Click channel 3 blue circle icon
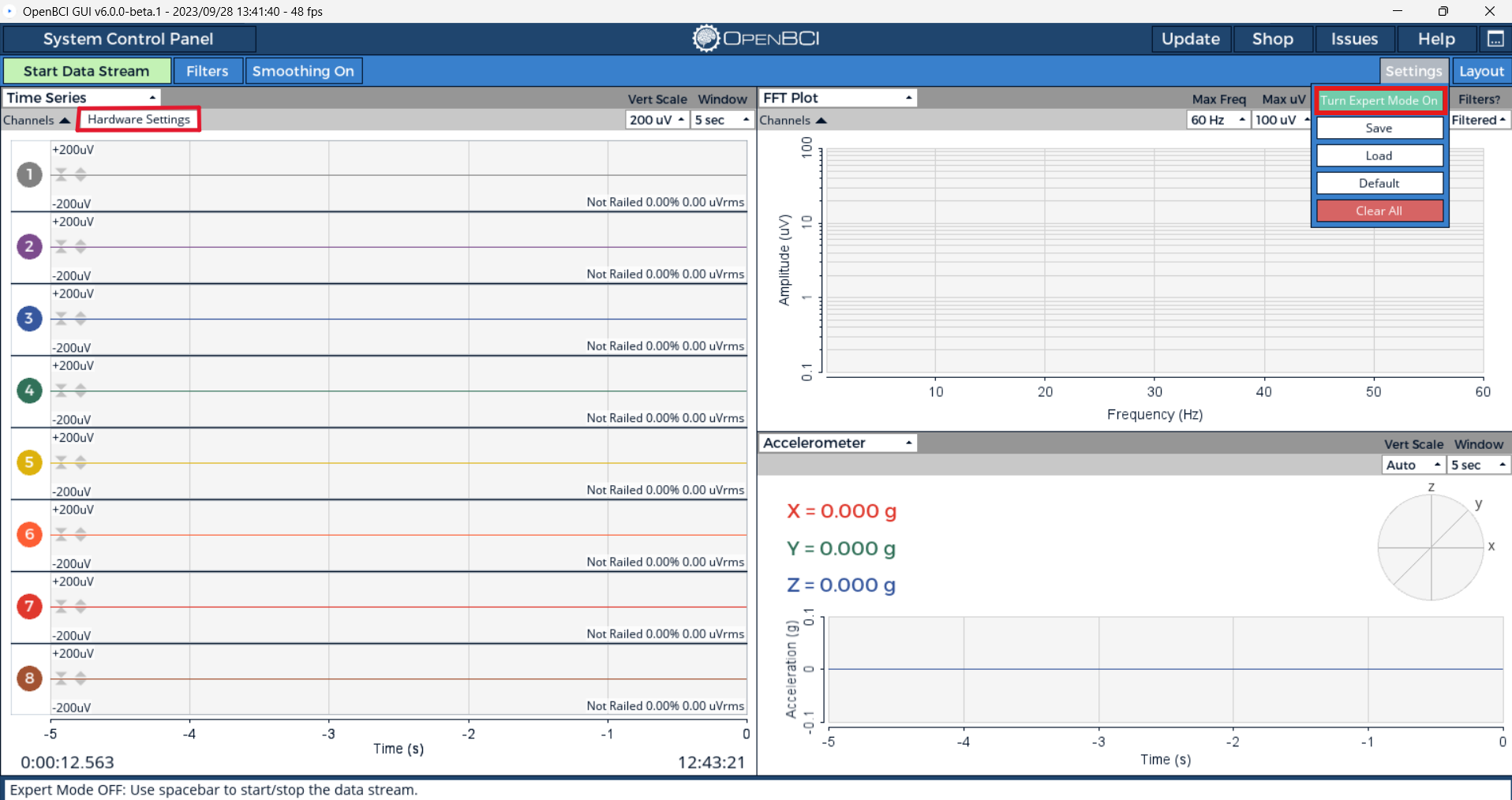This screenshot has width=1512, height=800. click(29, 319)
